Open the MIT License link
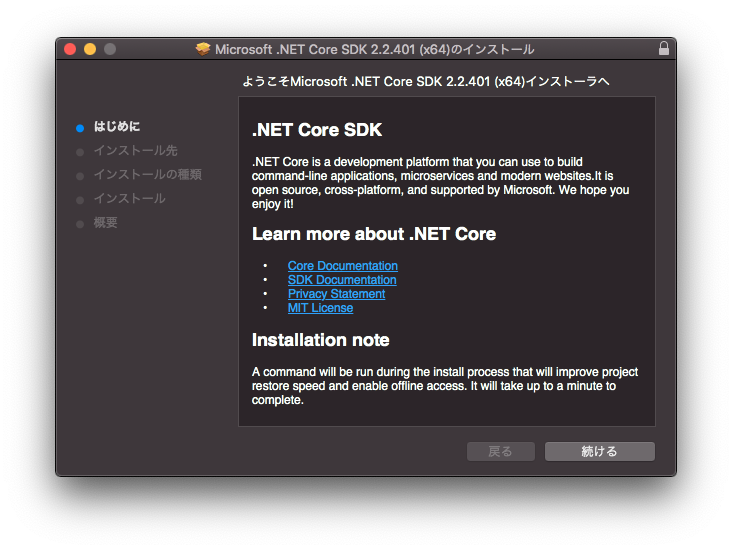 (320, 308)
